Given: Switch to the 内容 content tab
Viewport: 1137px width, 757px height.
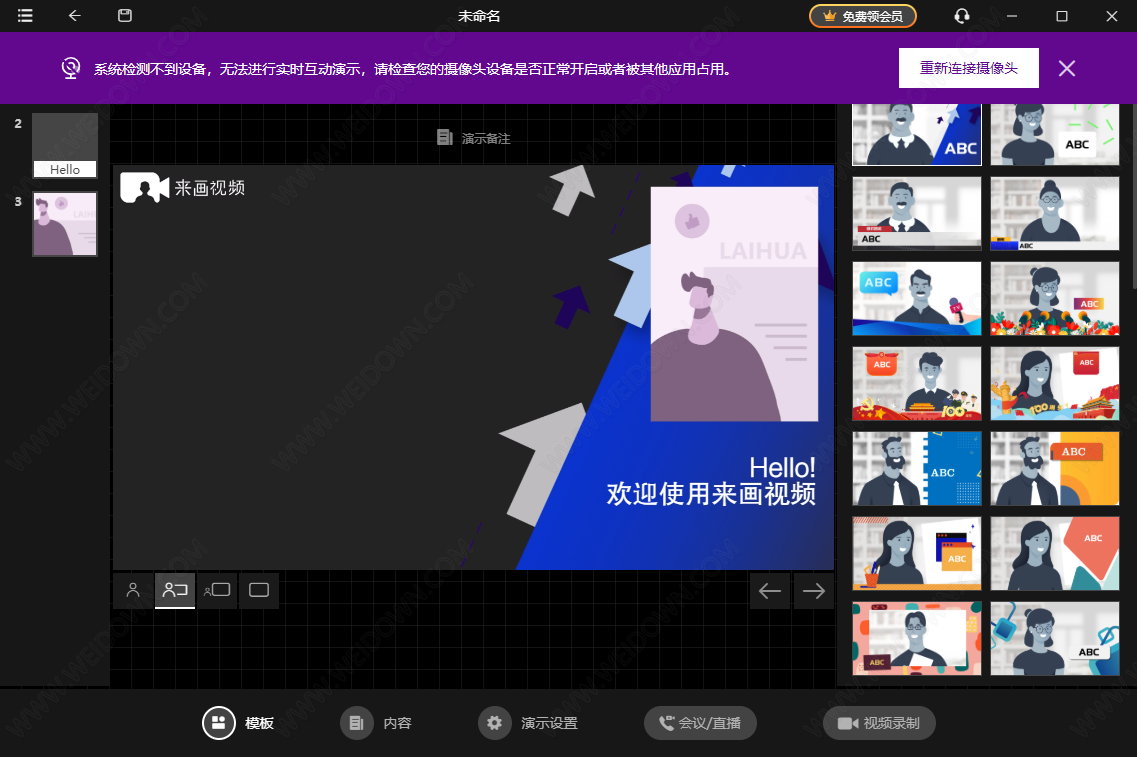Looking at the screenshot, I should tap(376, 723).
